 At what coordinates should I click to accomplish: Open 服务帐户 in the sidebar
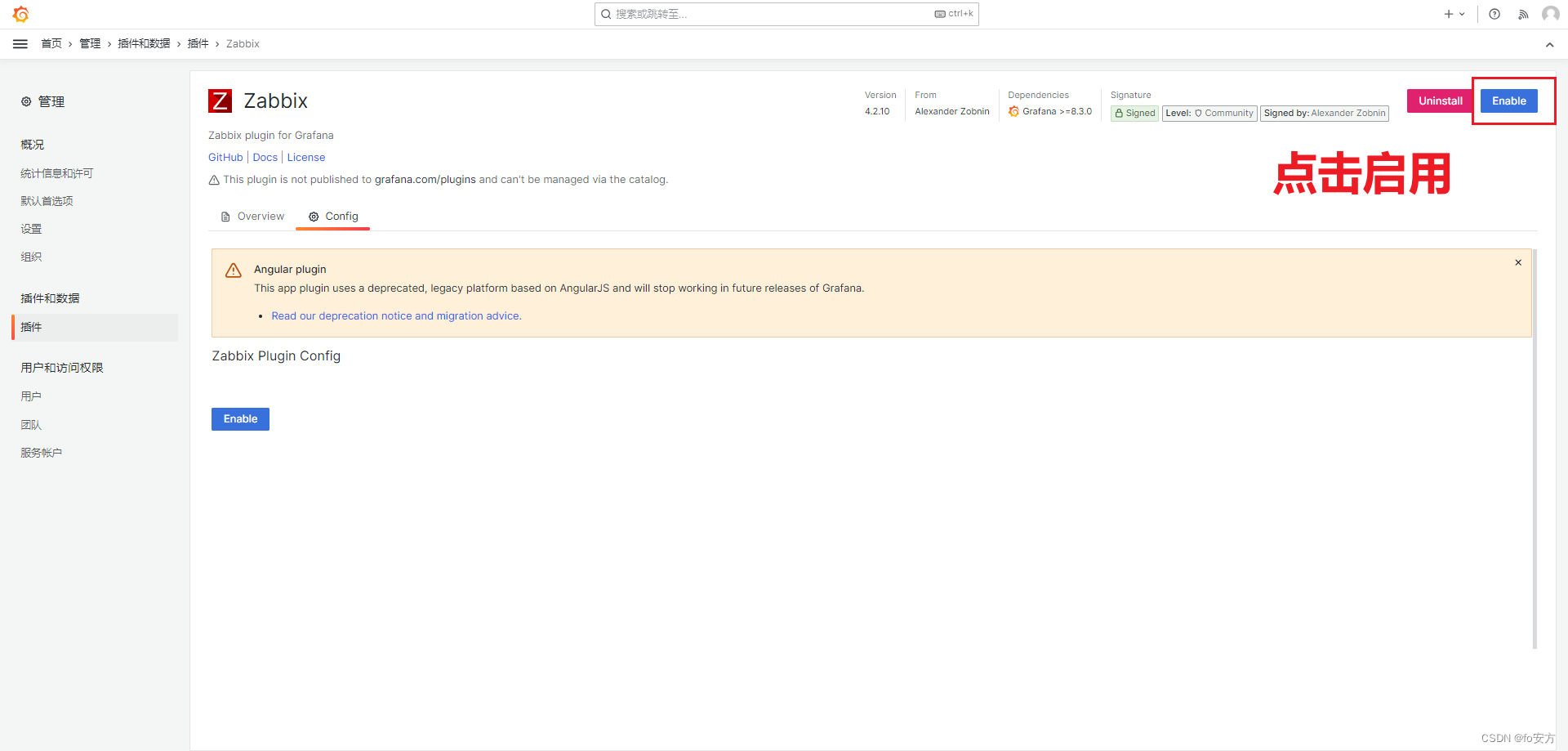(41, 453)
